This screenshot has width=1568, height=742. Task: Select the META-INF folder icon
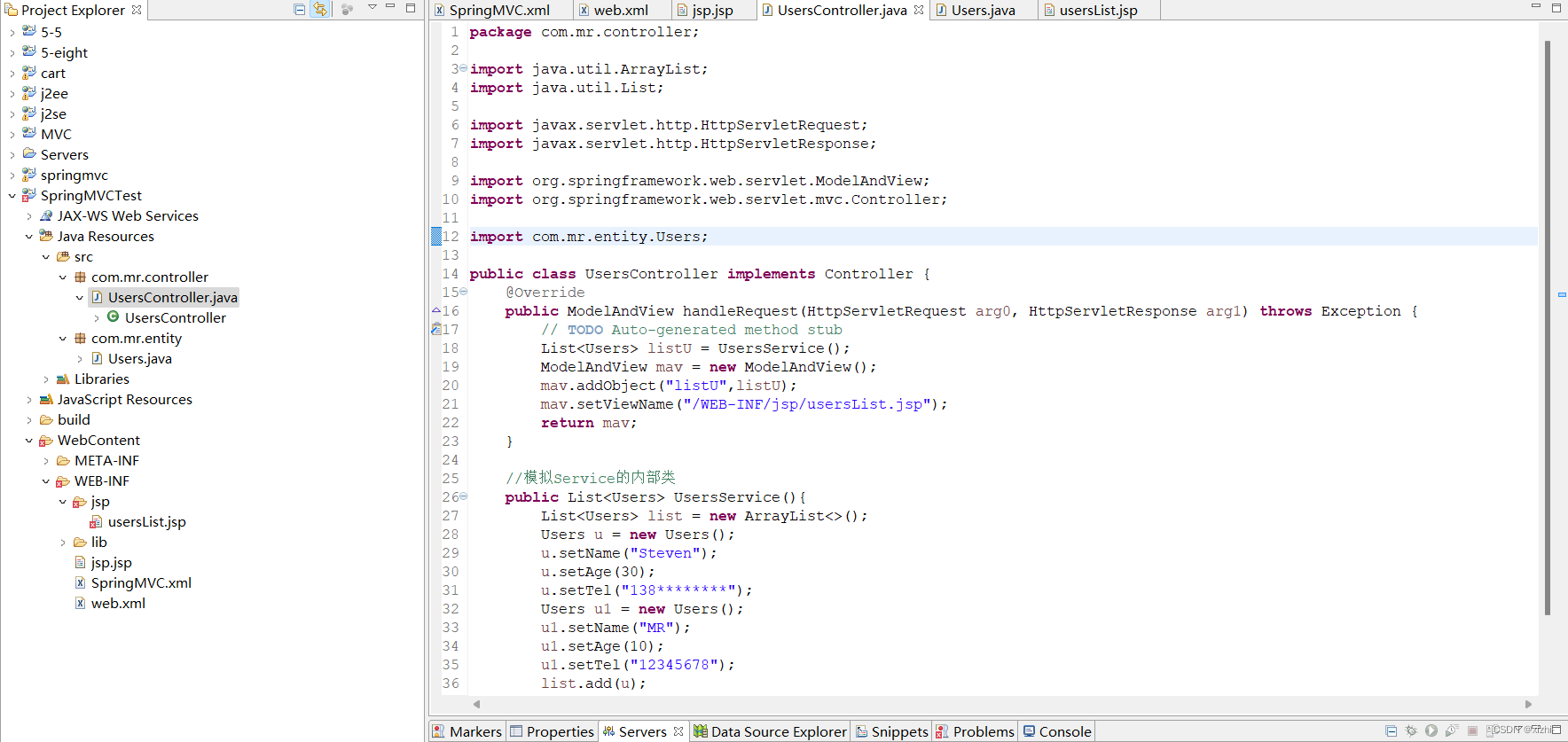pyautogui.click(x=63, y=460)
